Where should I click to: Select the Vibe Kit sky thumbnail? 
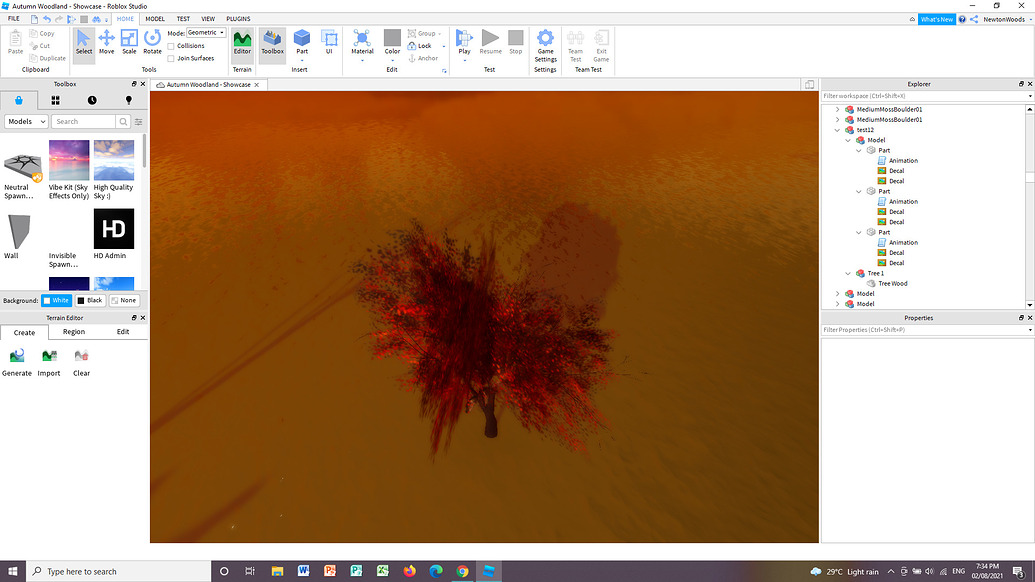tap(69, 160)
